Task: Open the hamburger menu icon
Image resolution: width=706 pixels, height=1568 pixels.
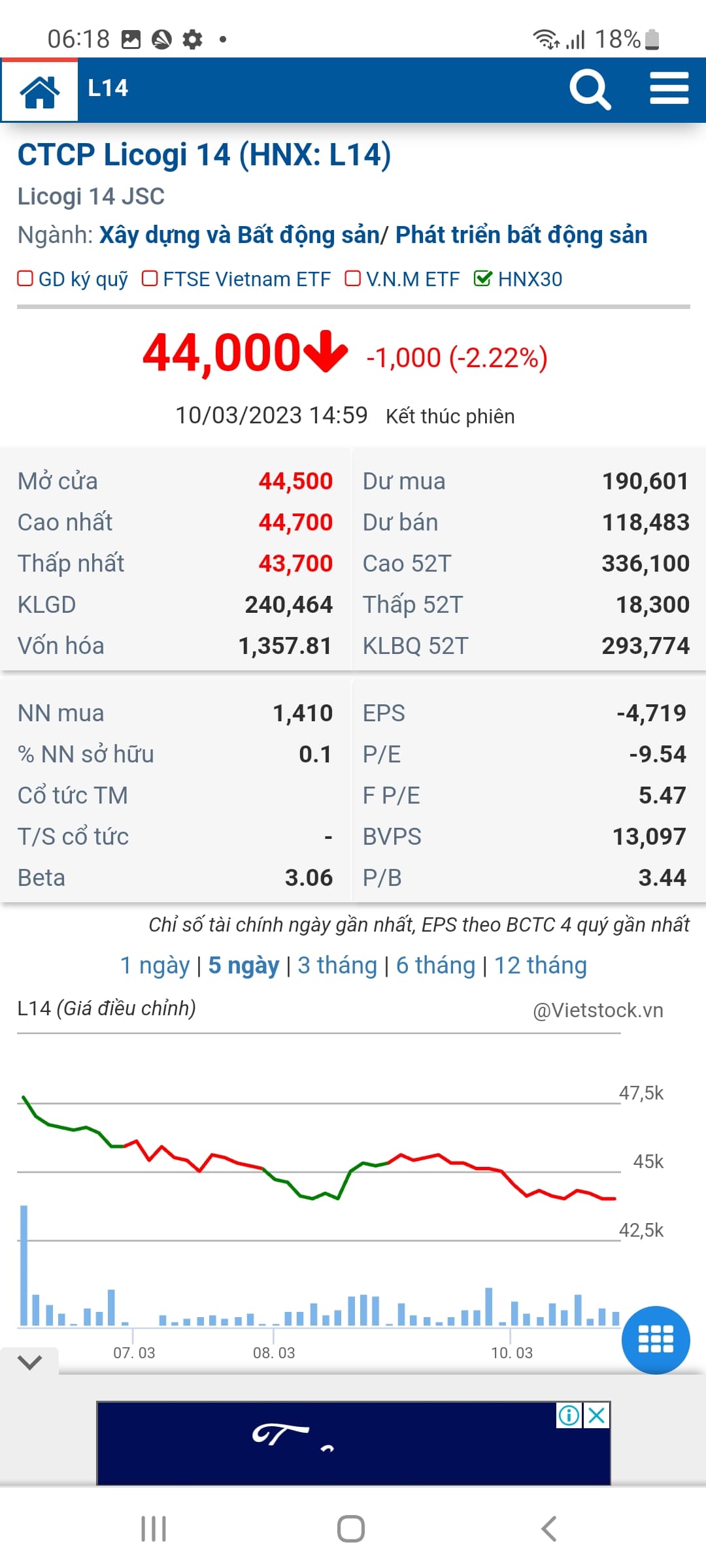Action: point(669,89)
